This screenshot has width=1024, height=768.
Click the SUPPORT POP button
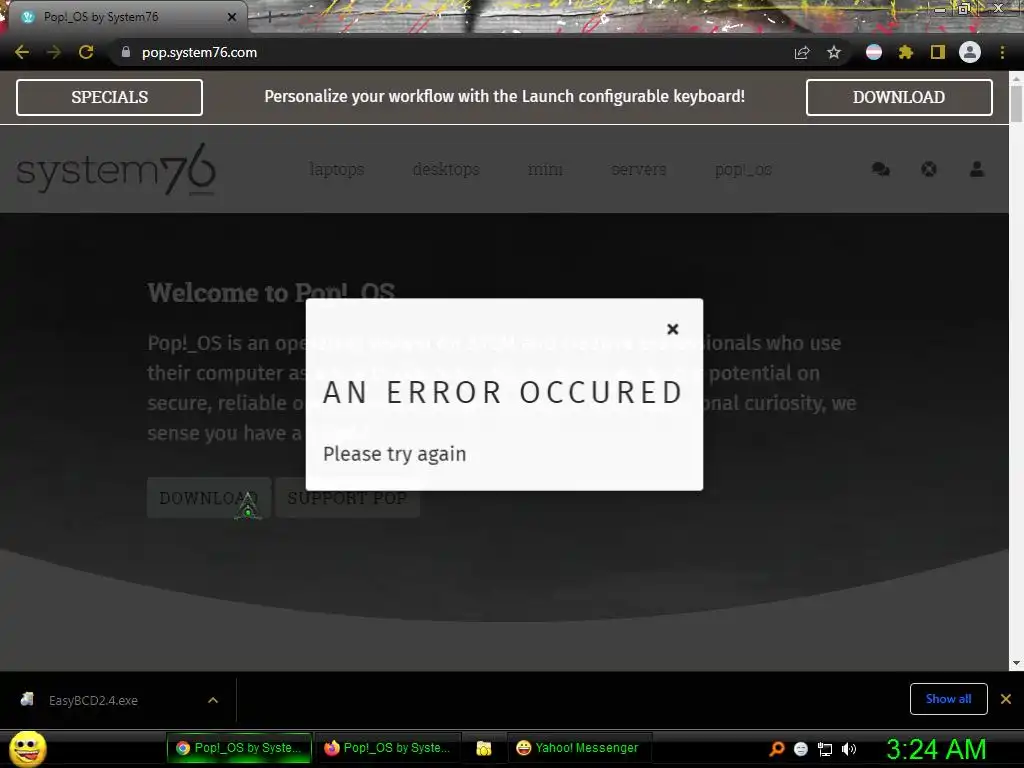(347, 498)
